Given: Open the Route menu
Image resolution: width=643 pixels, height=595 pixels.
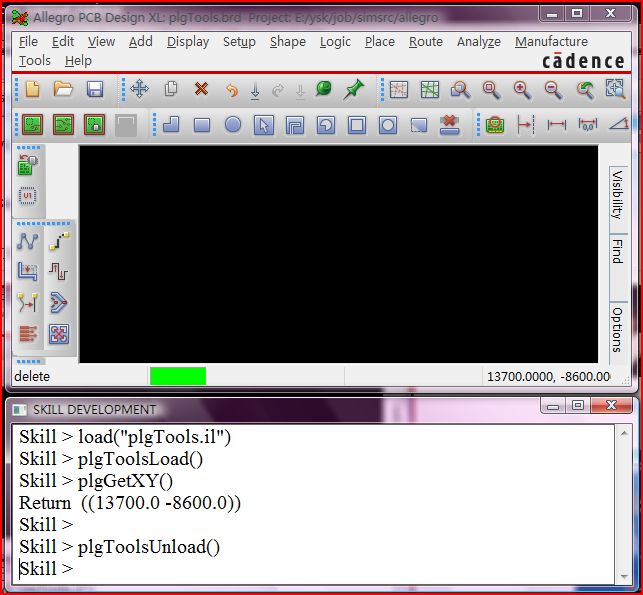Looking at the screenshot, I should 426,41.
